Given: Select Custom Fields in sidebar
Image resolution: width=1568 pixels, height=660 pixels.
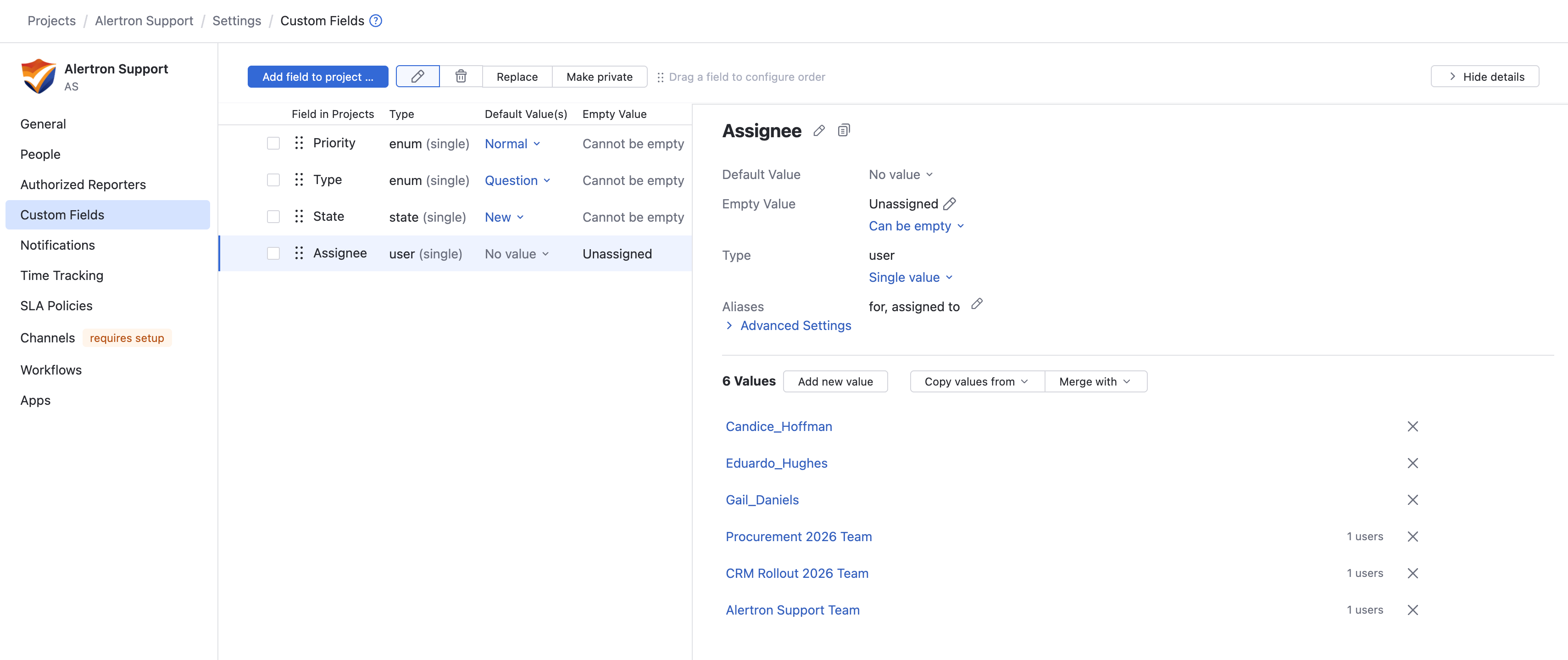Looking at the screenshot, I should pyautogui.click(x=108, y=215).
